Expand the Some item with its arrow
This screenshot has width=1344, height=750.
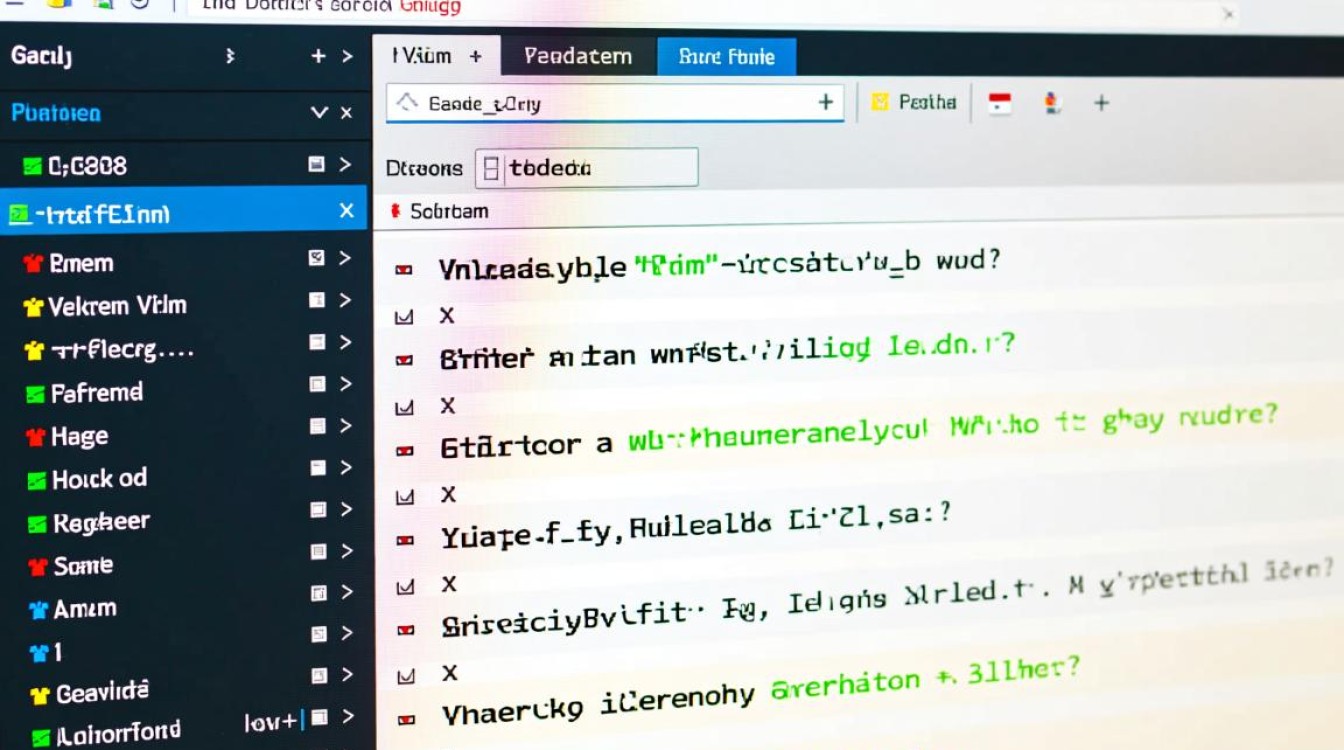pos(346,551)
